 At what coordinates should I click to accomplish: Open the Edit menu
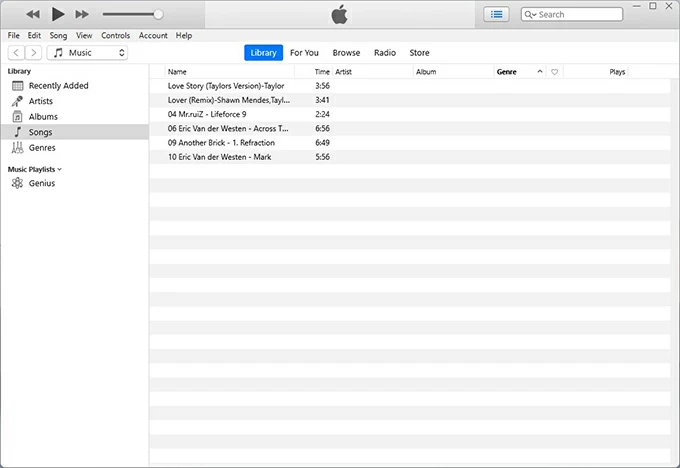coord(34,36)
